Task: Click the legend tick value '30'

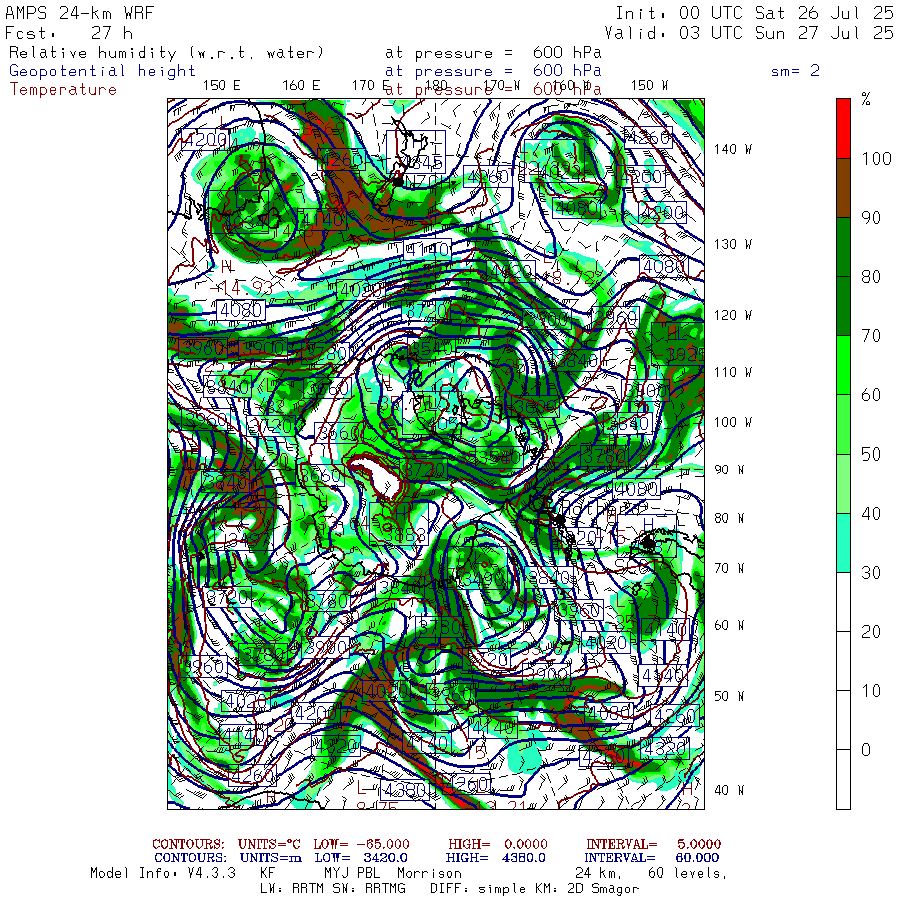Action: [x=871, y=572]
